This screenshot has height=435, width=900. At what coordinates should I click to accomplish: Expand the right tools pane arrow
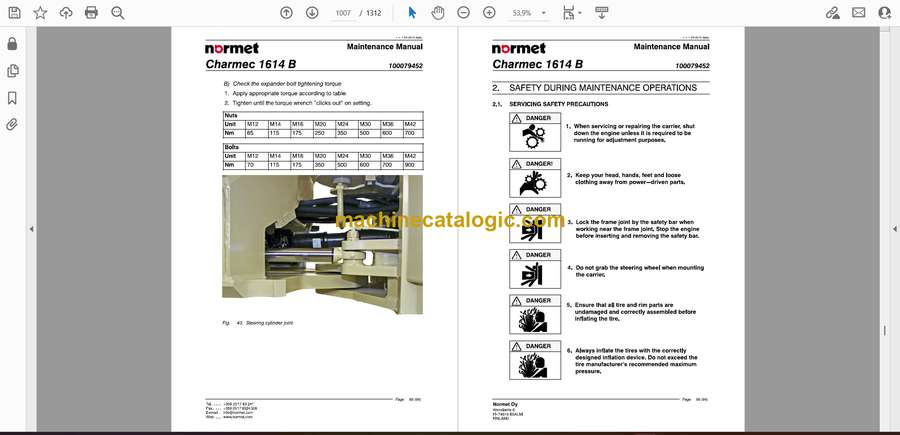(x=894, y=229)
